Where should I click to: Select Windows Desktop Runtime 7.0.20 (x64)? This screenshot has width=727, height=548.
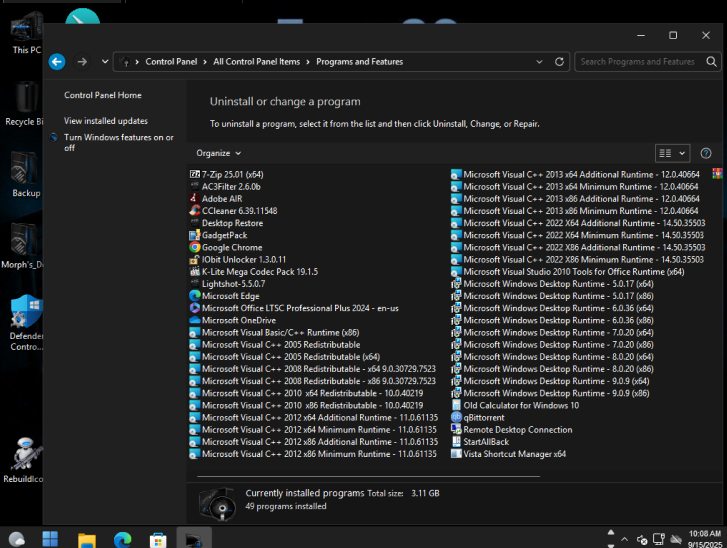[552, 332]
